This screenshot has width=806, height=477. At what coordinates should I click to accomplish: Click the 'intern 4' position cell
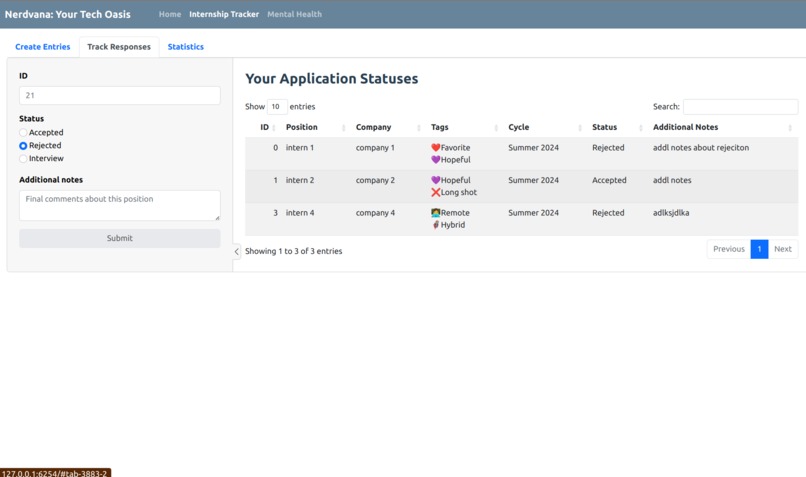[300, 213]
